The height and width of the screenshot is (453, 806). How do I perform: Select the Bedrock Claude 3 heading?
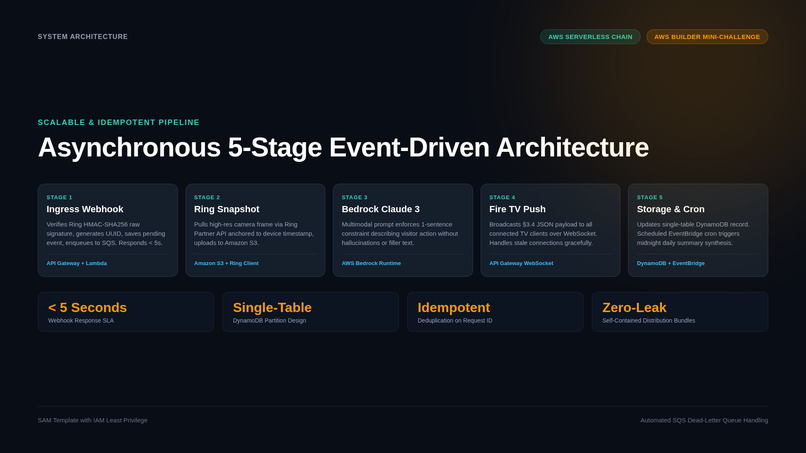coord(381,209)
